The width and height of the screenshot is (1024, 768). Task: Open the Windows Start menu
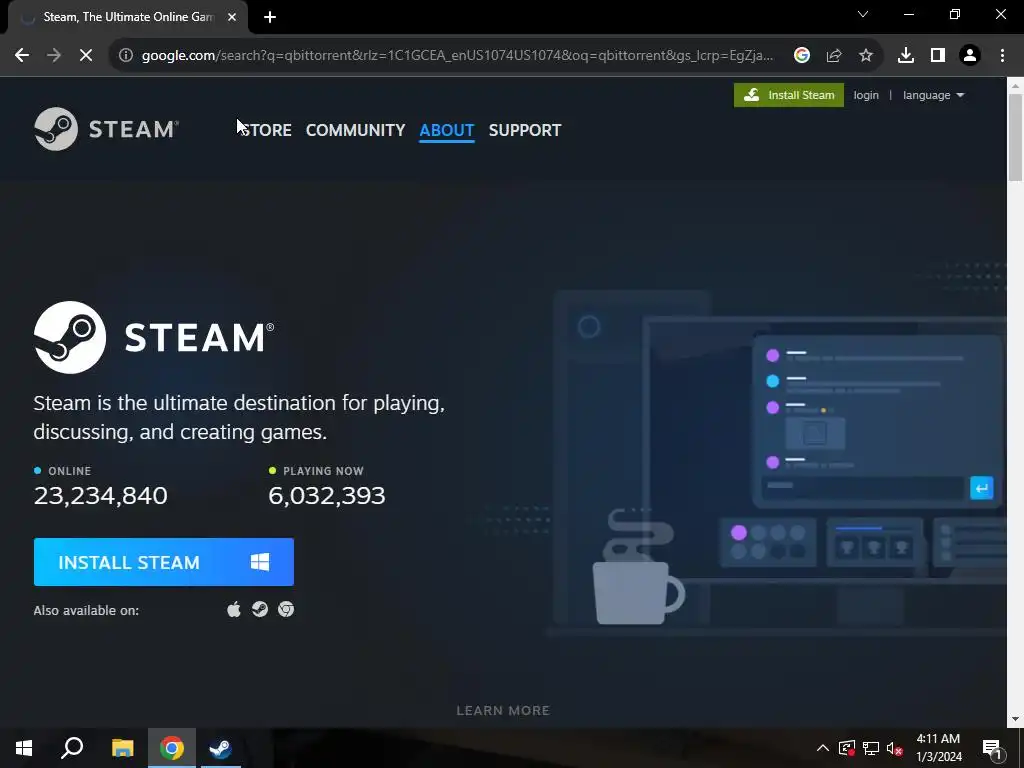point(24,748)
